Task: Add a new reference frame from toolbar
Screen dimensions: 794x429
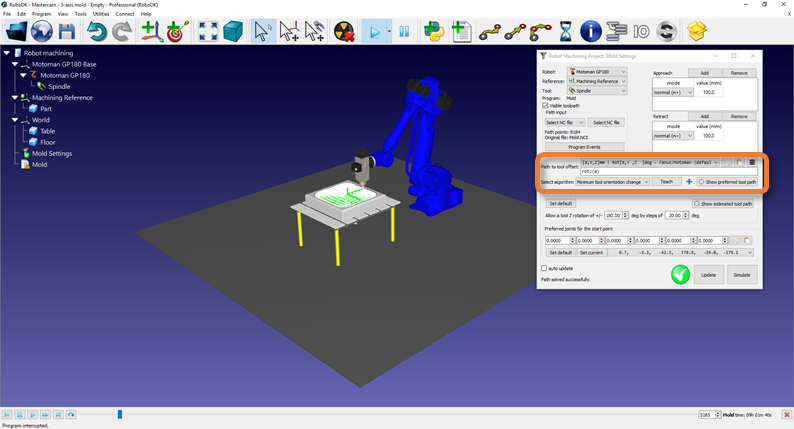Action: point(151,32)
